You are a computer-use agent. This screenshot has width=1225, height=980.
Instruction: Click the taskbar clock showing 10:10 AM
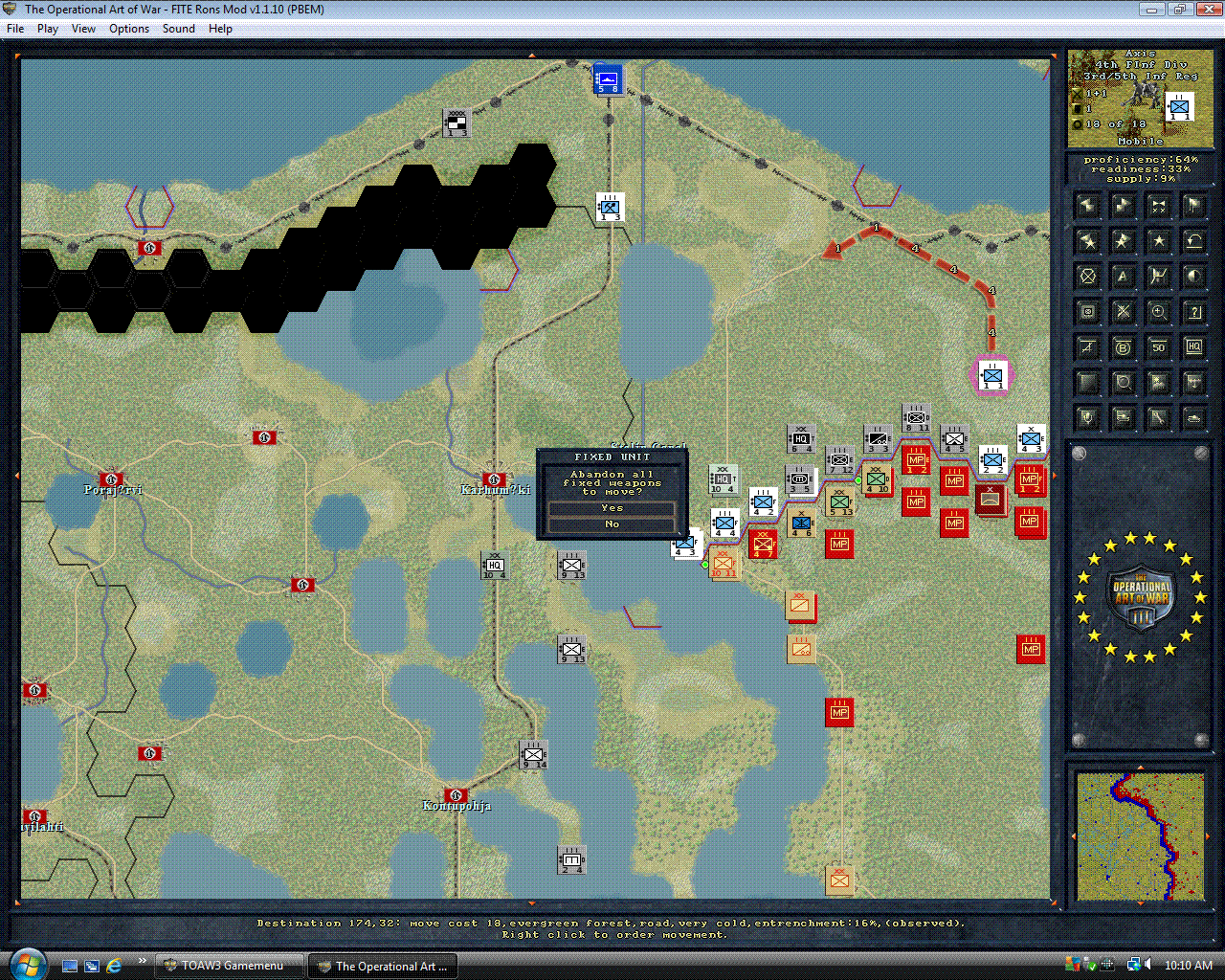tap(1189, 966)
